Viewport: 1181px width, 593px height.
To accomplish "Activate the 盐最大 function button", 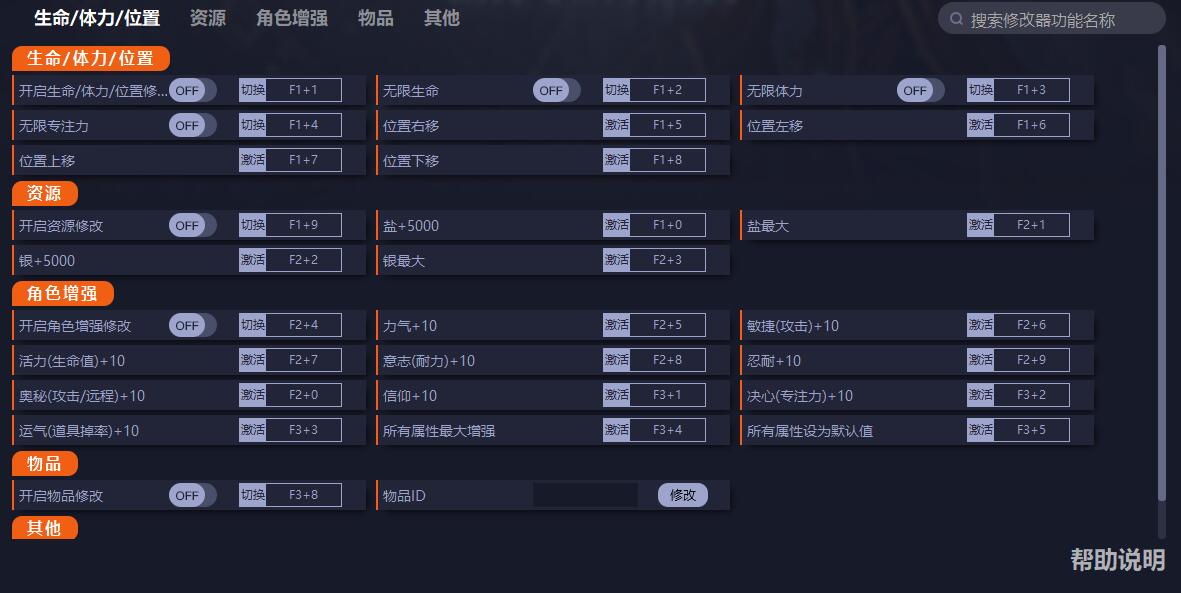I will tap(981, 225).
